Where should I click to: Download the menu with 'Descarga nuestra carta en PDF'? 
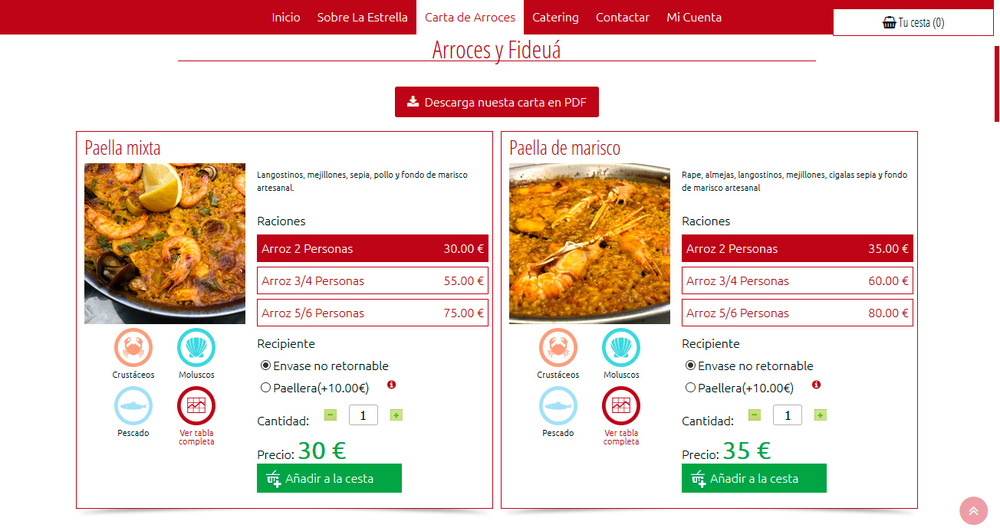[496, 102]
